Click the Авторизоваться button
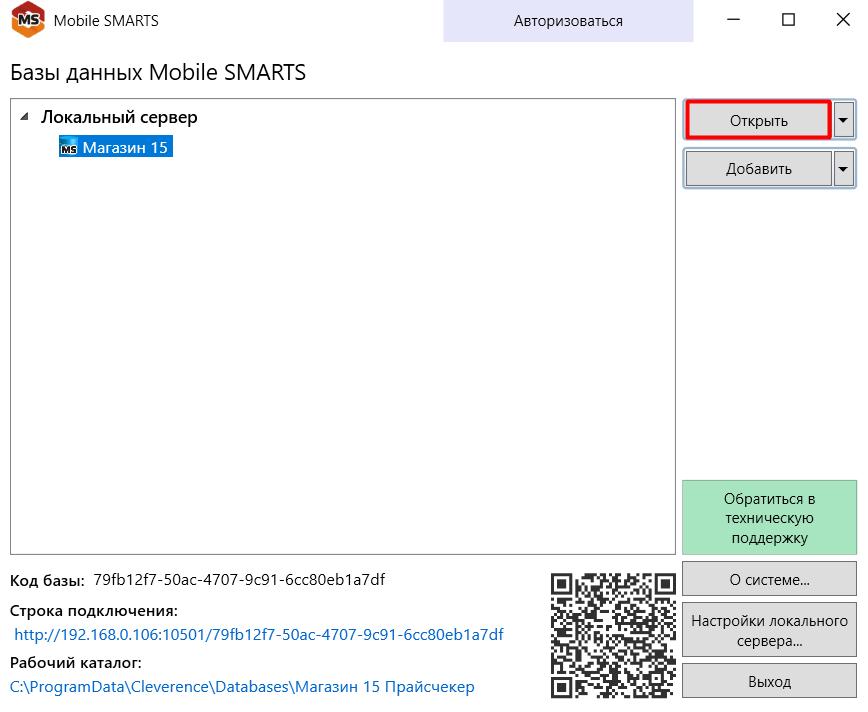Screen dimensions: 868x712 [568, 21]
